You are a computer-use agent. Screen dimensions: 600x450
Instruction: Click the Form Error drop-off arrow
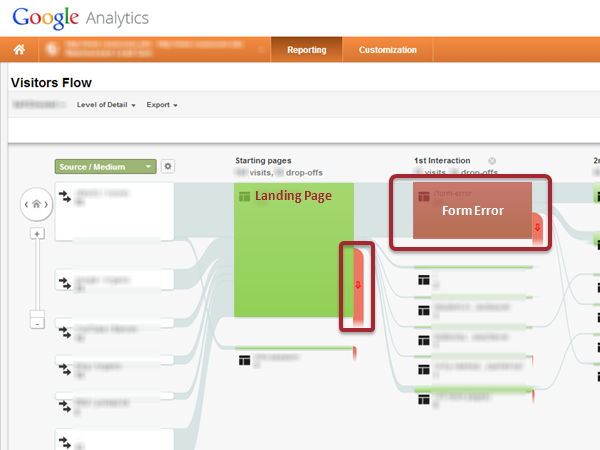point(537,228)
